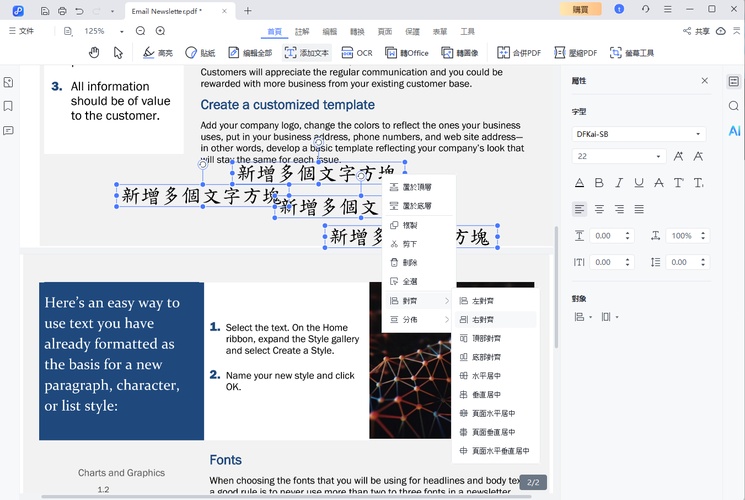Open the search icon in right sidebar
The width and height of the screenshot is (745, 500).
click(734, 106)
